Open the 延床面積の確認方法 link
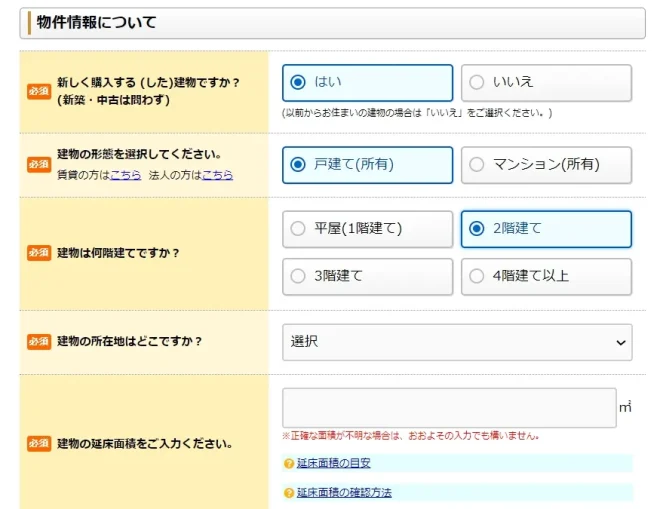 pos(344,493)
